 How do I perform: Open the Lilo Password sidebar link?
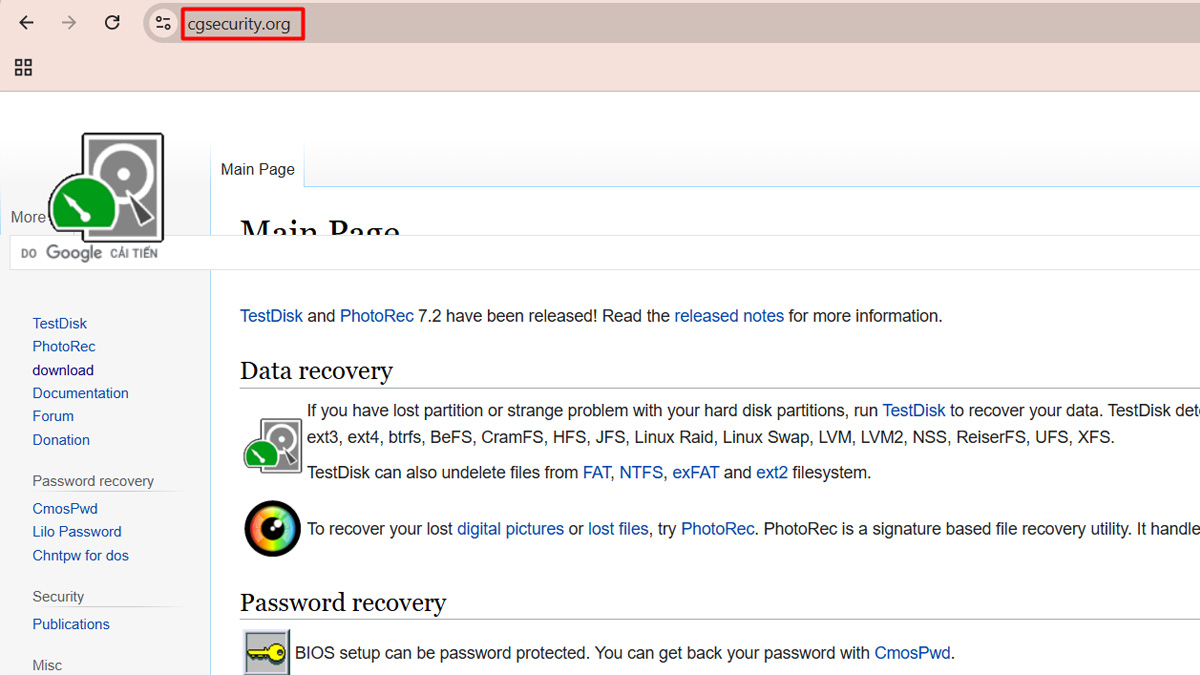77,532
